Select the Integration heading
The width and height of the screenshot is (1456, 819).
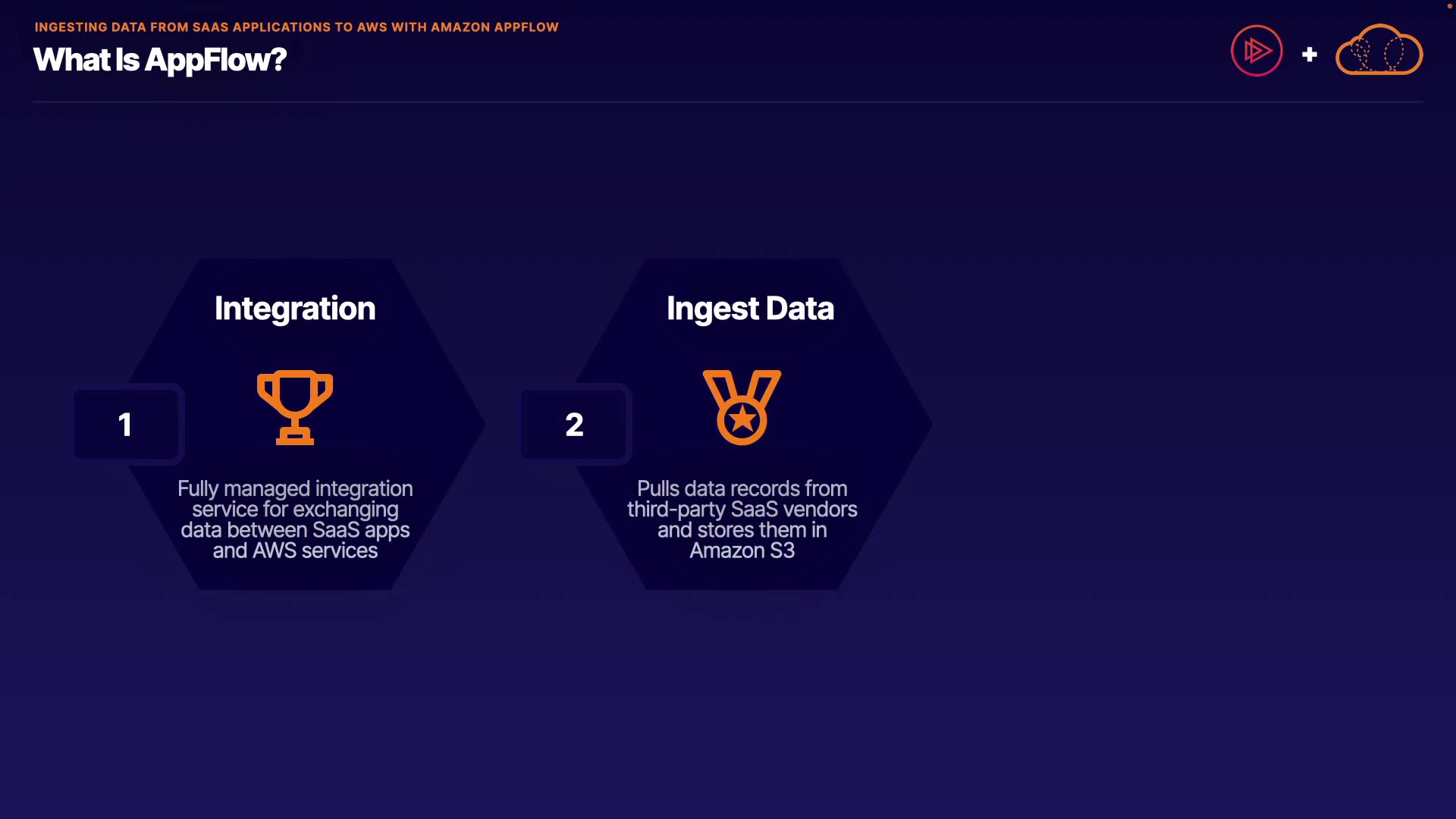295,309
